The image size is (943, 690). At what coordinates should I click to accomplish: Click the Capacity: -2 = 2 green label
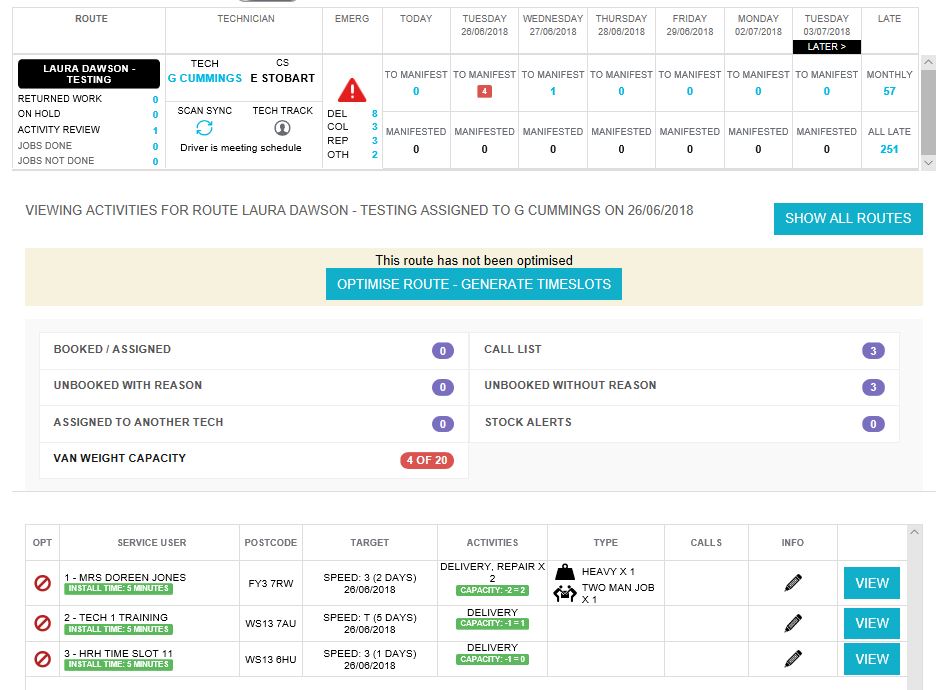click(x=493, y=591)
